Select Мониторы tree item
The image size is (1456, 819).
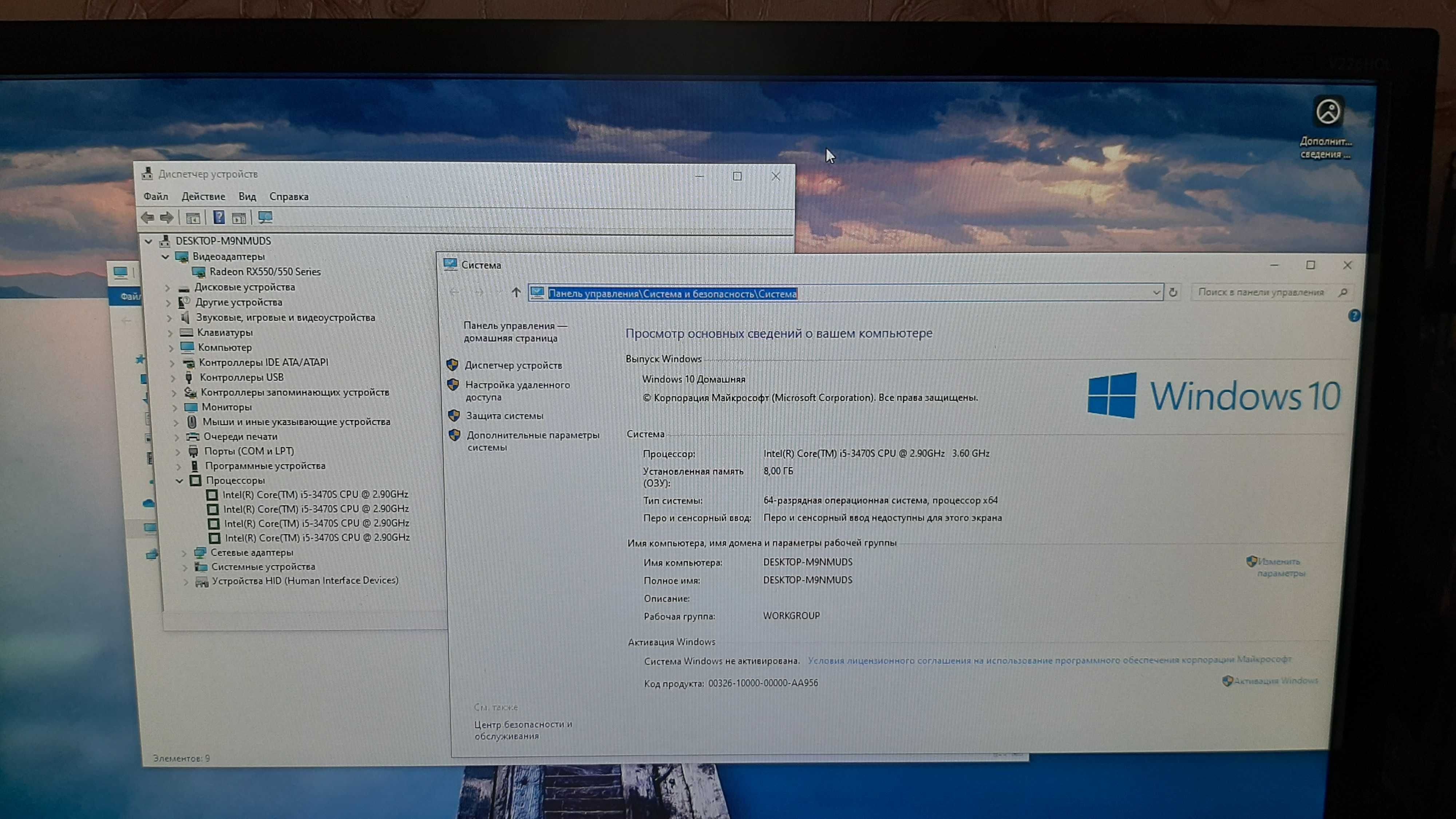[x=227, y=406]
